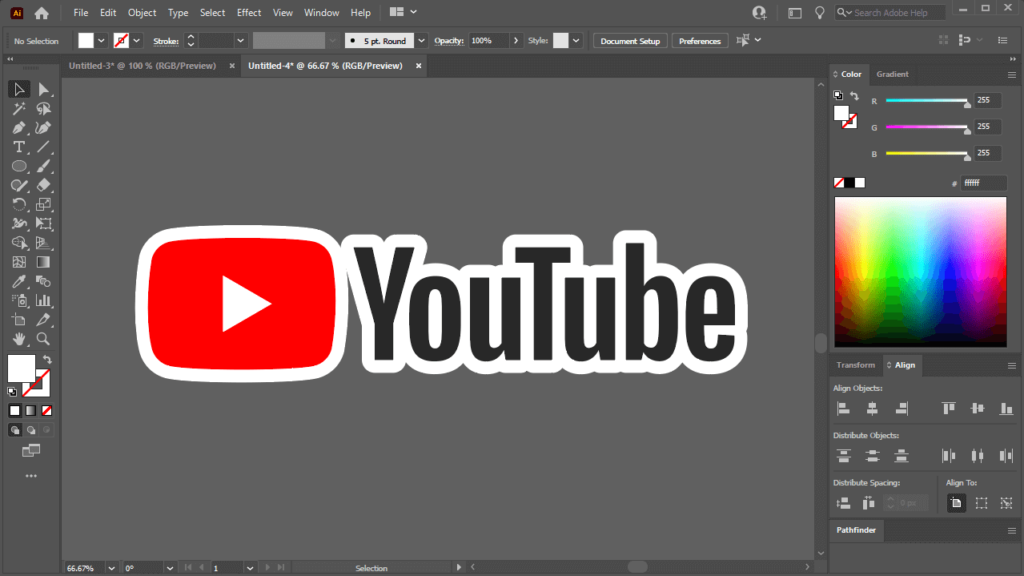
Task: Click Horizontal Align Center in Align panel
Action: 871,408
